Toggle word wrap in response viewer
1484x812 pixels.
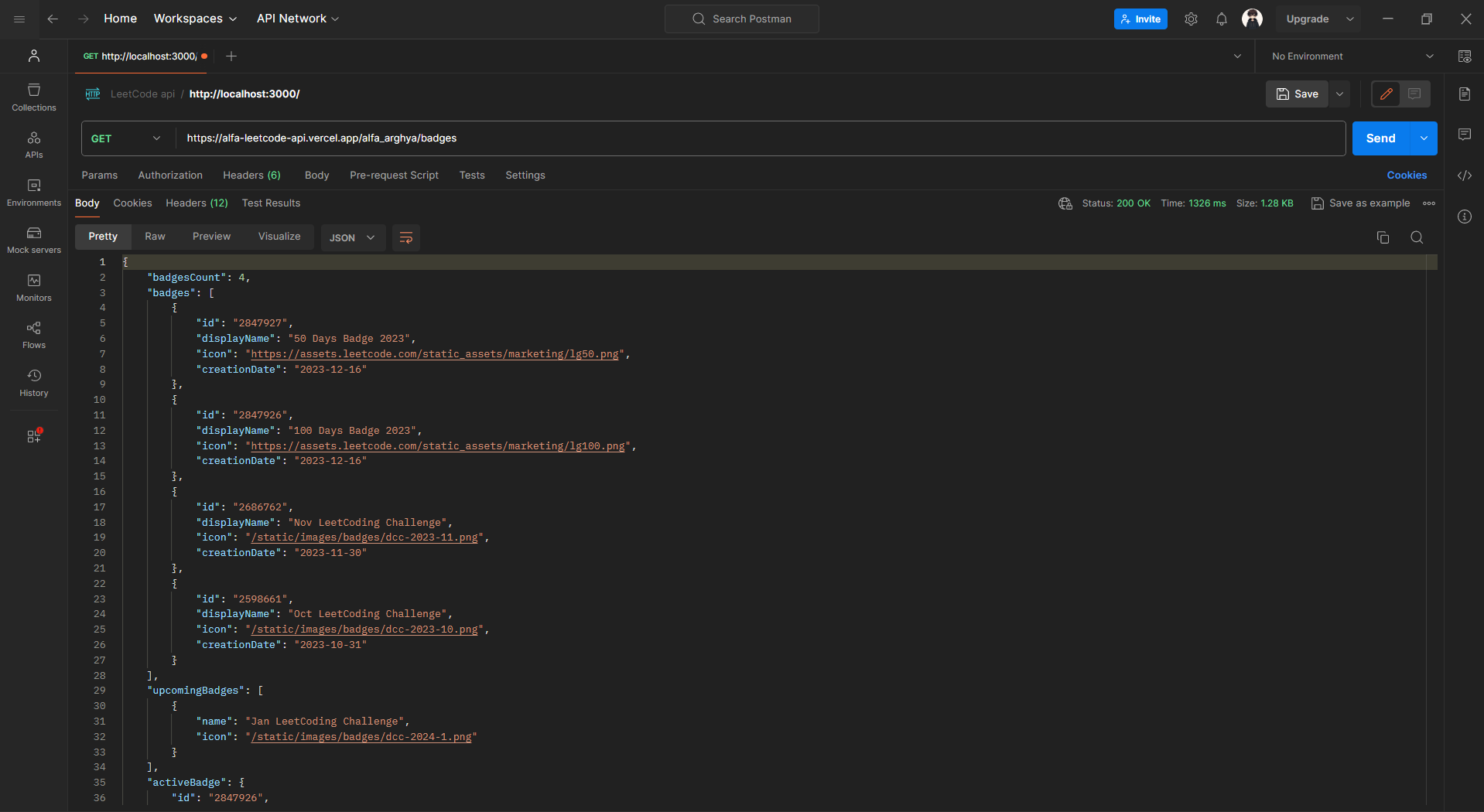405,237
